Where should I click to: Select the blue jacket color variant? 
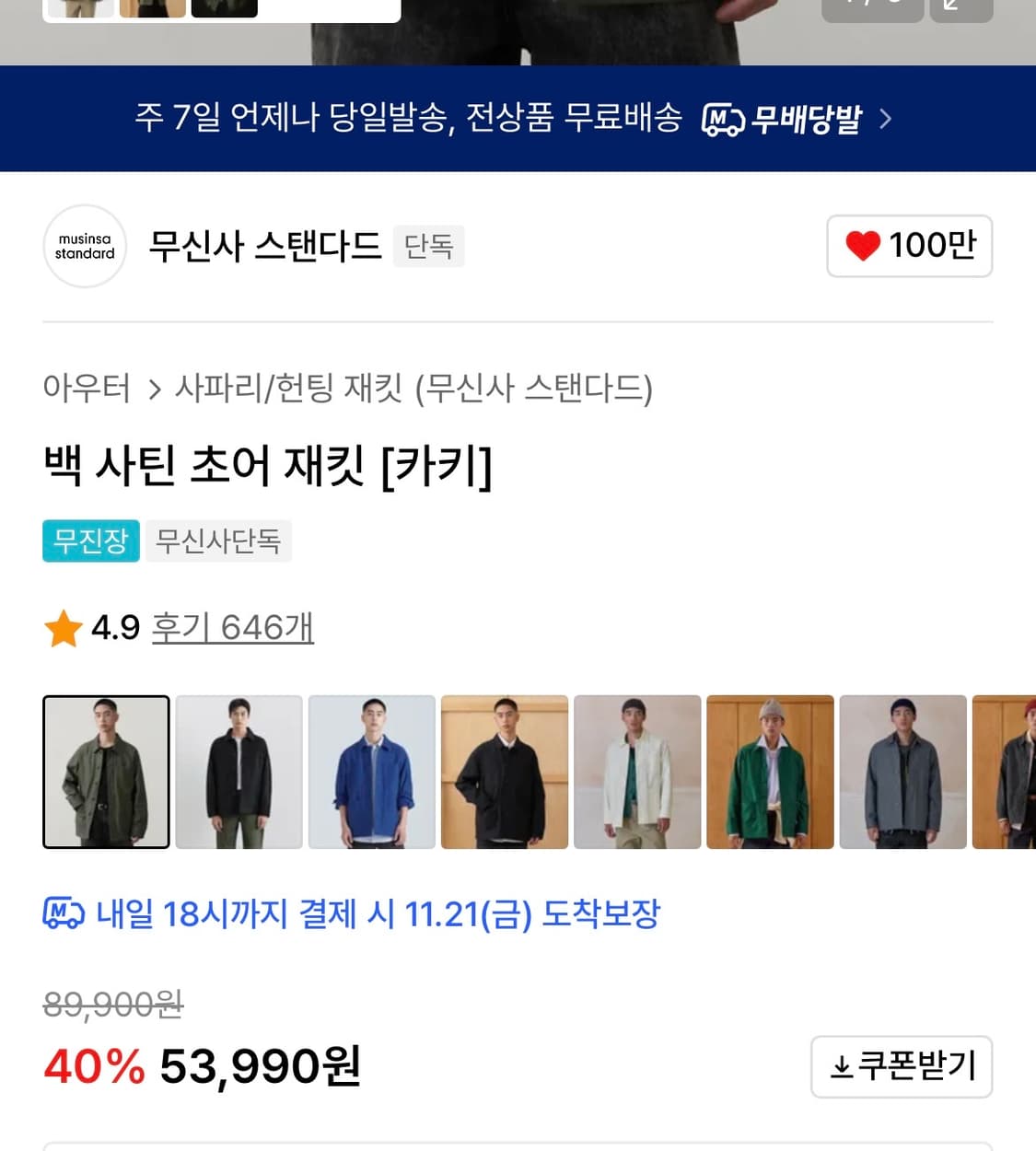point(371,772)
